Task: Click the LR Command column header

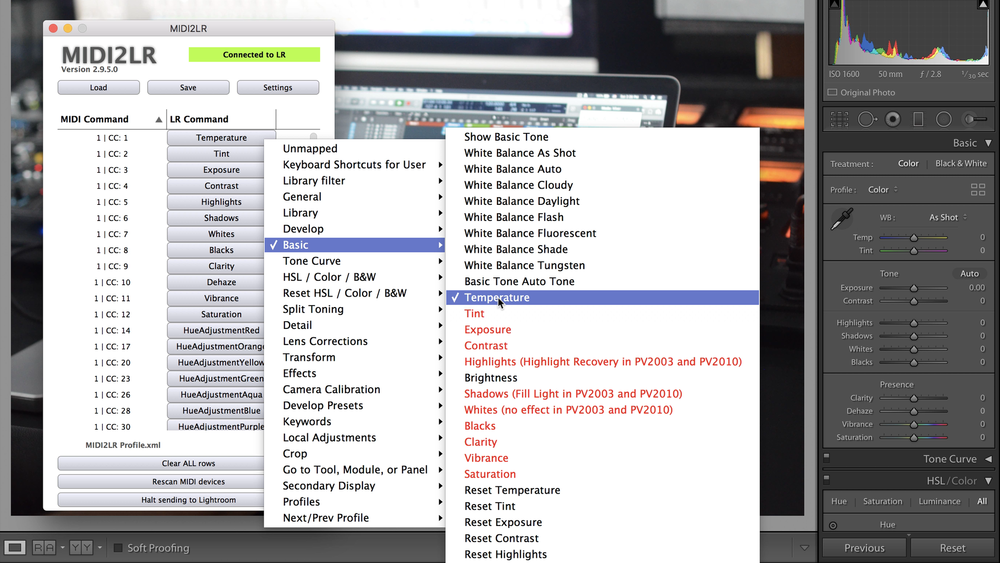Action: click(221, 119)
